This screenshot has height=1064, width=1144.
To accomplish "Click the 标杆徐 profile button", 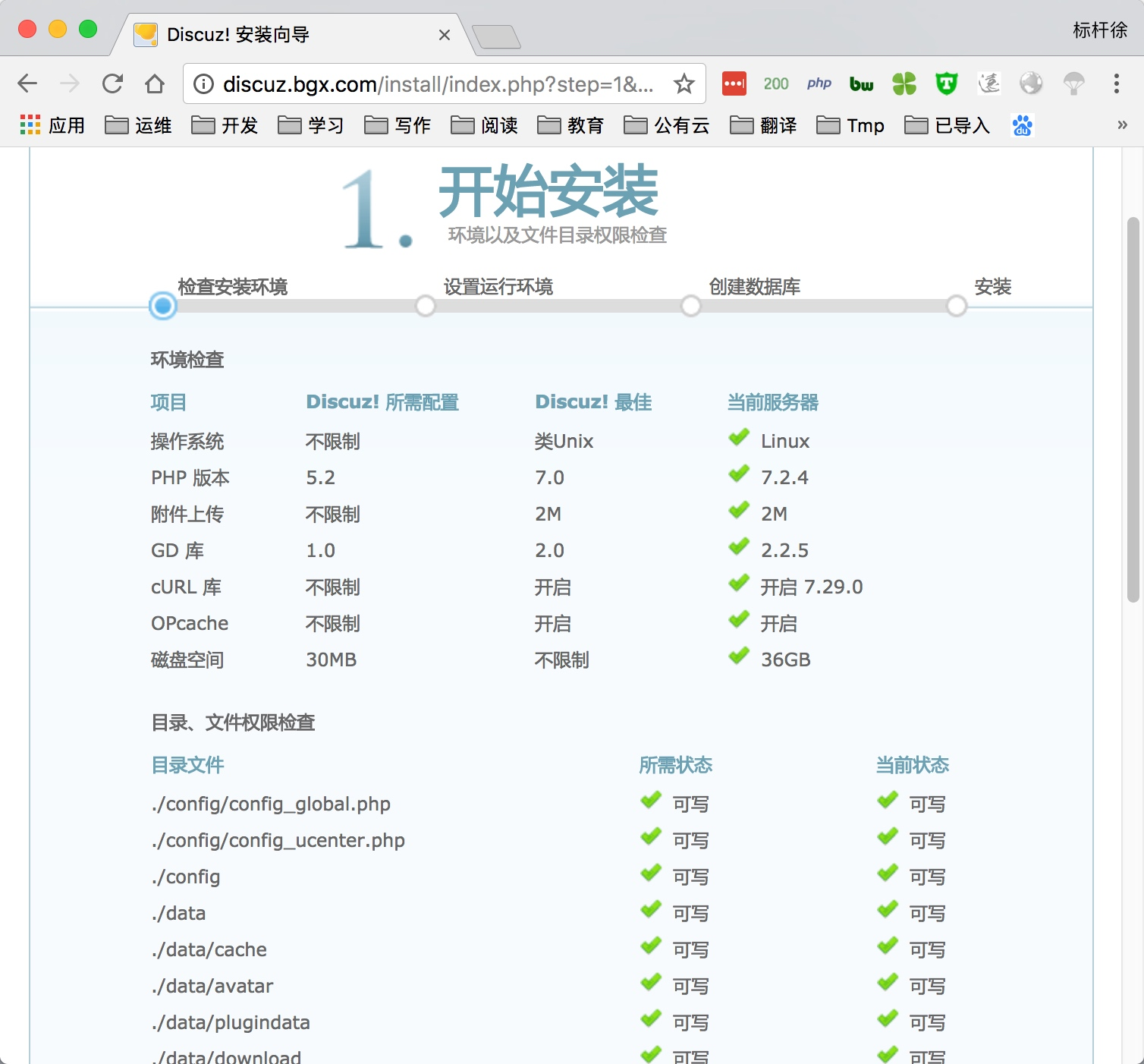I will pyautogui.click(x=1100, y=30).
